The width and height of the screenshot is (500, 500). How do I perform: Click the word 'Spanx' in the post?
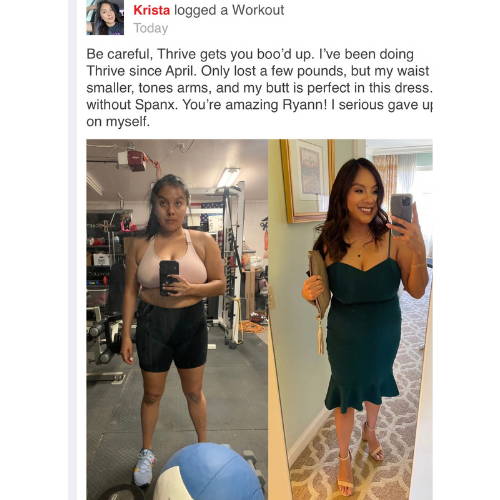[155, 105]
